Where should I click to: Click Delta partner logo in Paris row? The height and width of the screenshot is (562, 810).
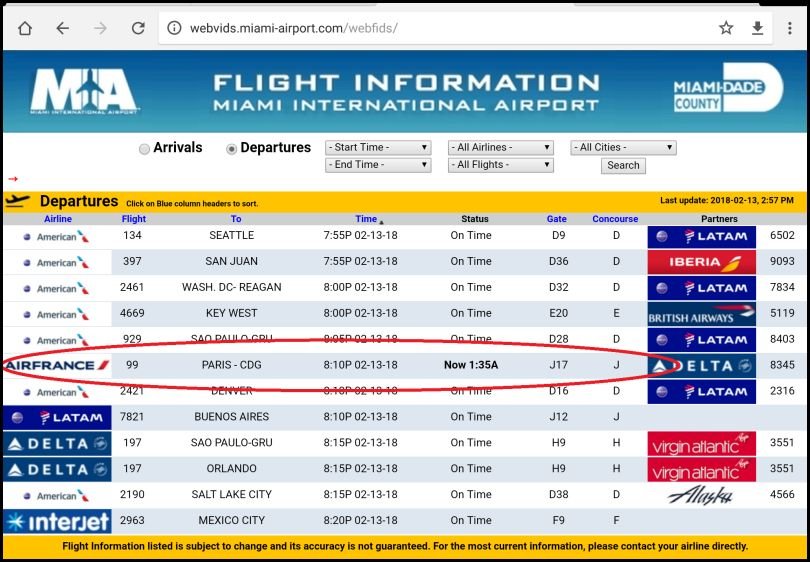pos(702,366)
